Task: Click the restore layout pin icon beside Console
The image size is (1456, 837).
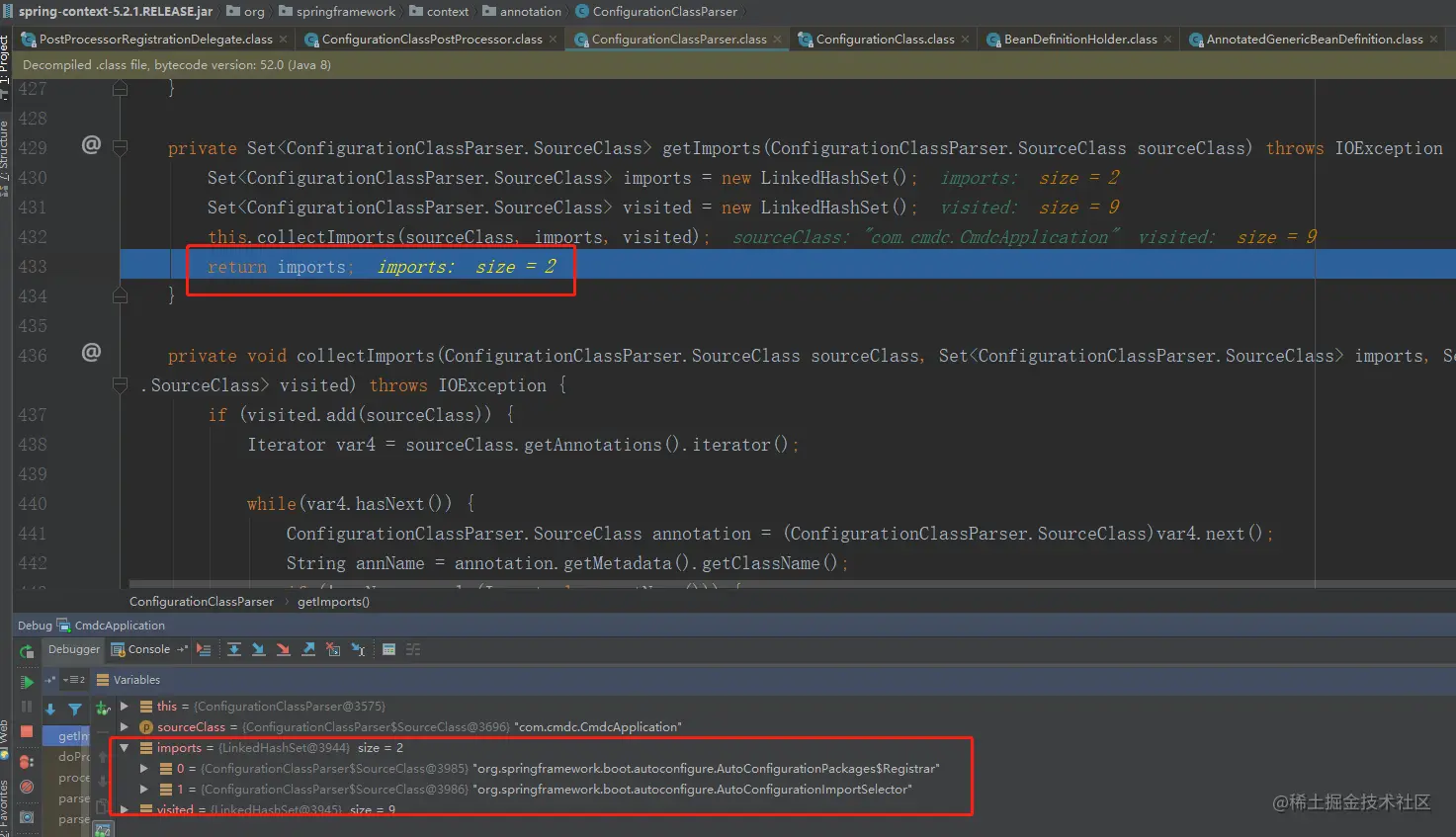Action: [x=182, y=650]
